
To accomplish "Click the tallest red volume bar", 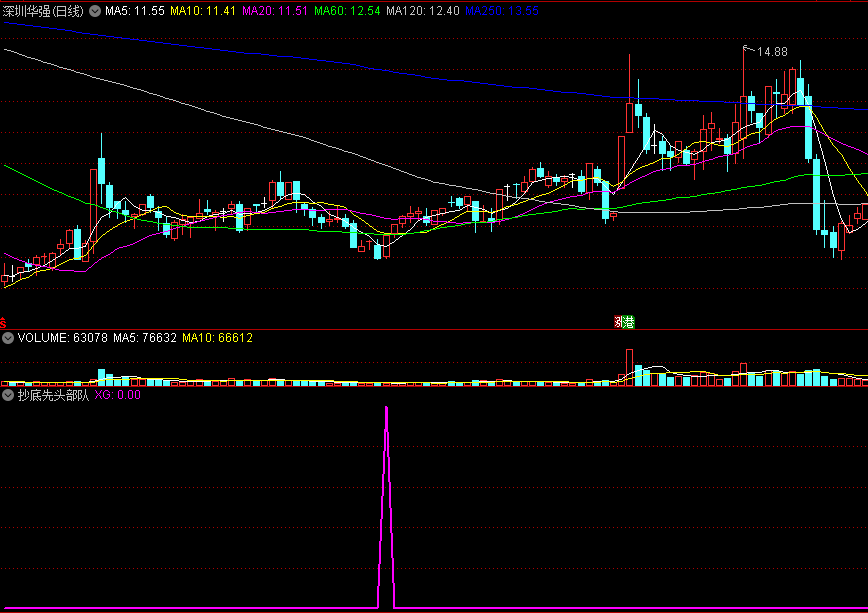I will point(629,367).
